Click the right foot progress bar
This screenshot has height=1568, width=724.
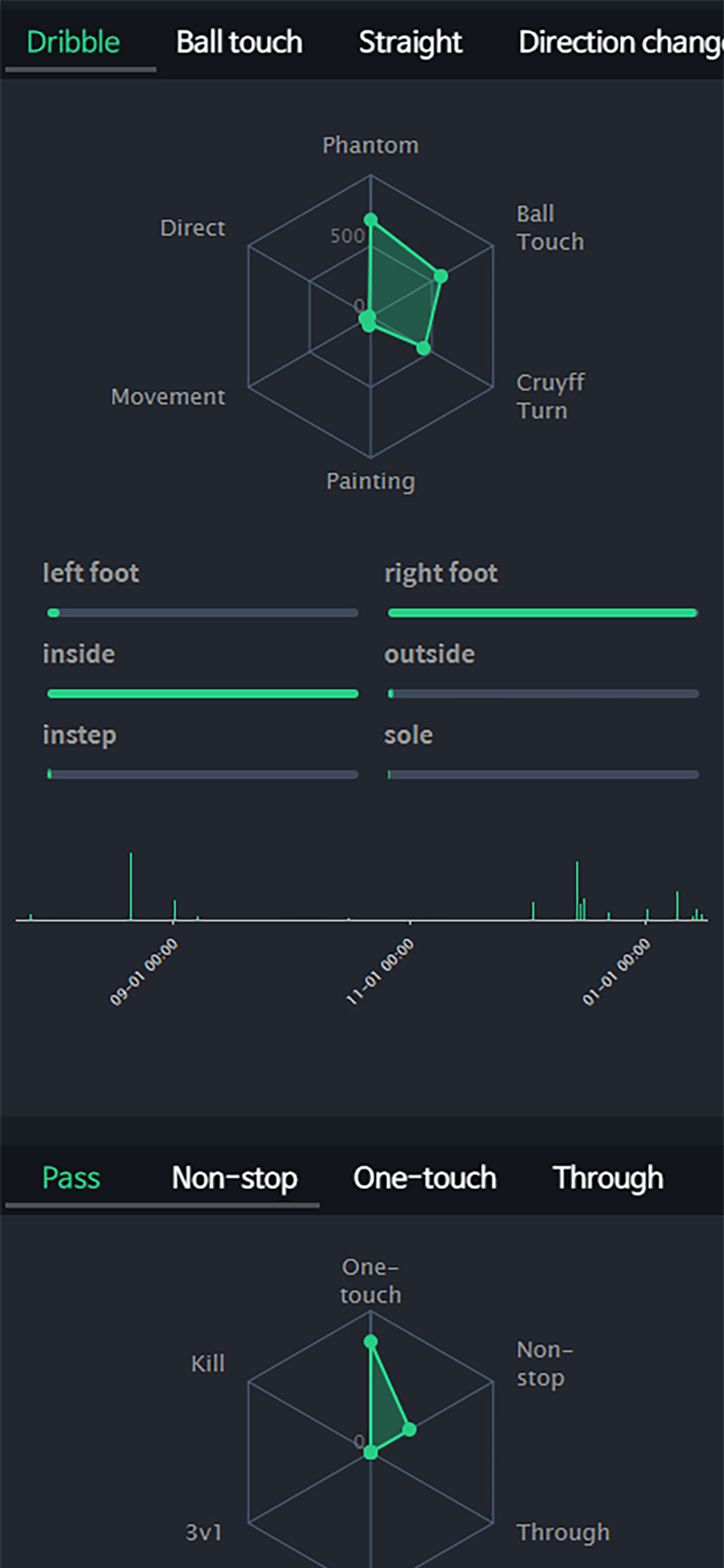tap(542, 613)
